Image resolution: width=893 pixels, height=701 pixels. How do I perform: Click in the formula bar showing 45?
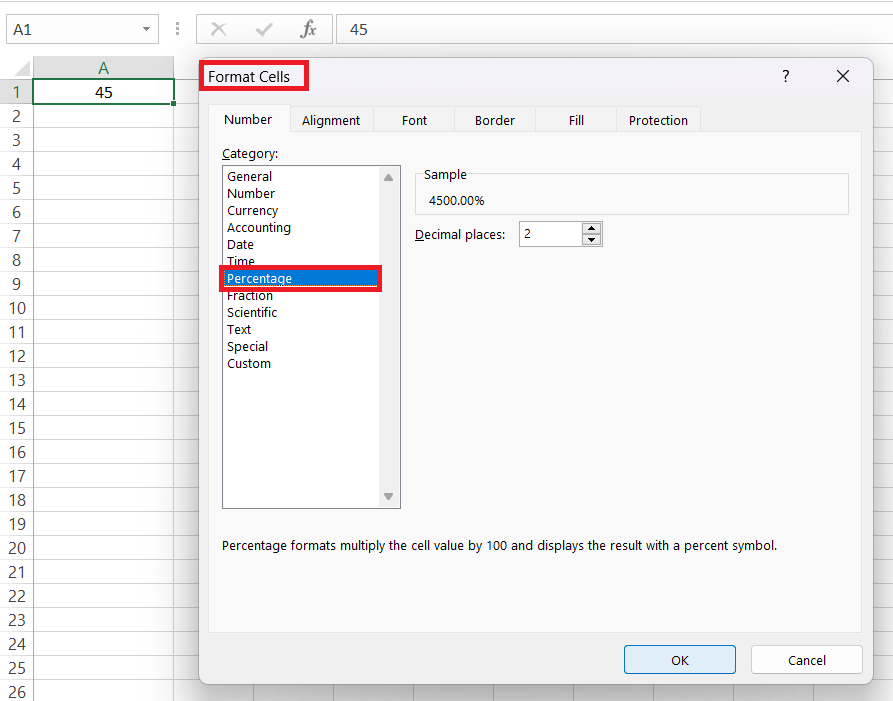pos(614,29)
